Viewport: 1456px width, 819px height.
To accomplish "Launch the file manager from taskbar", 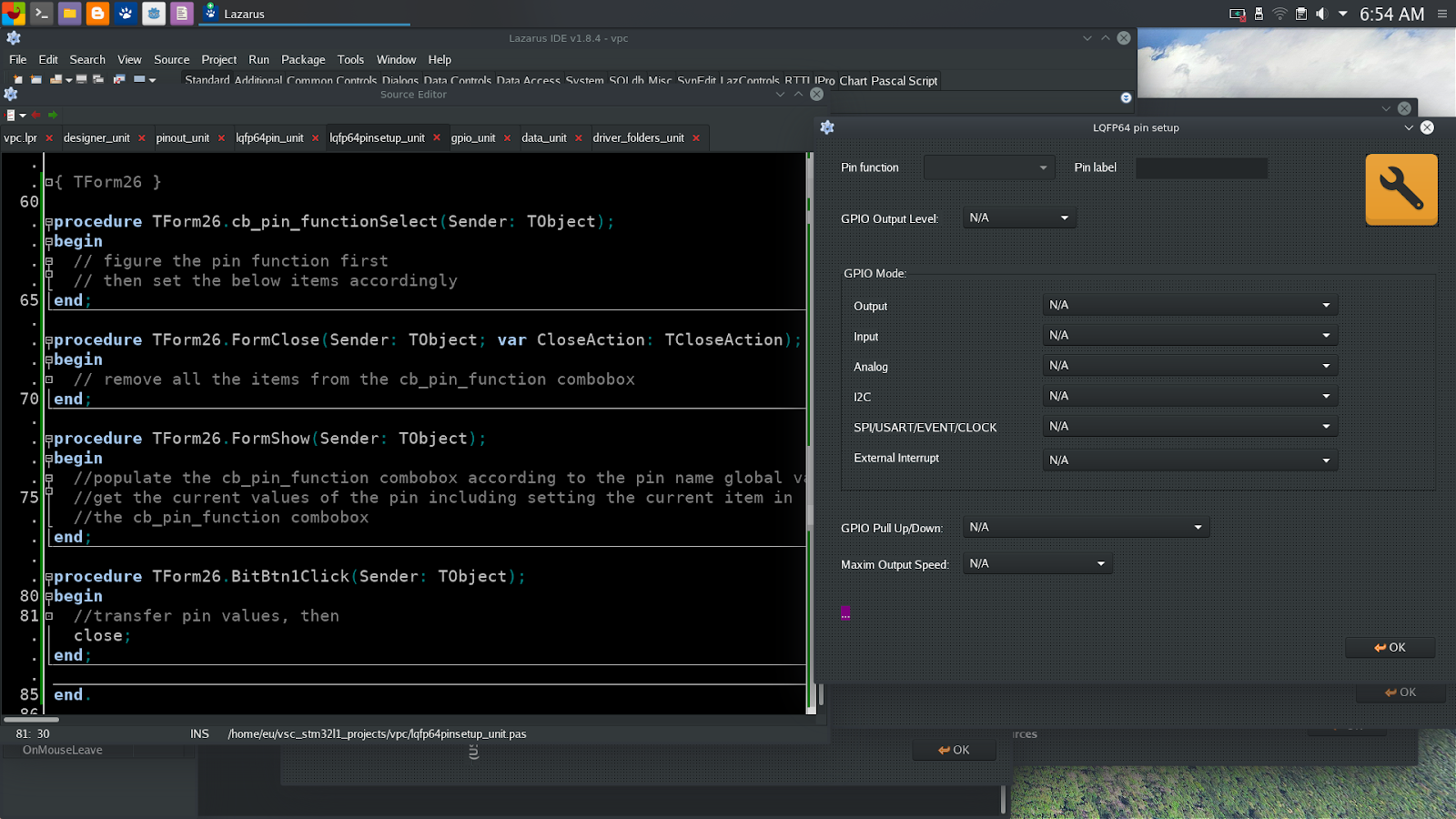I will (x=69, y=14).
